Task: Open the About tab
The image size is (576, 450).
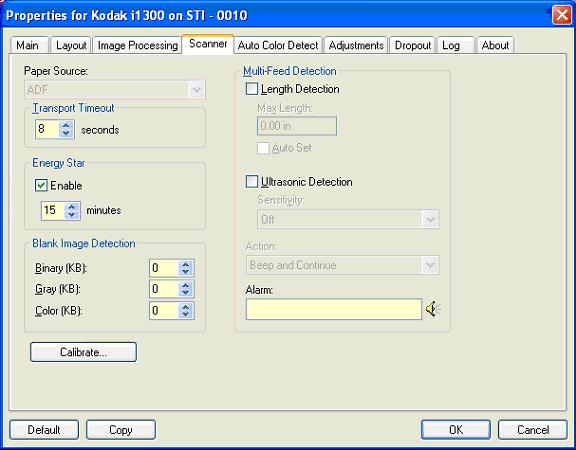Action: click(495, 46)
